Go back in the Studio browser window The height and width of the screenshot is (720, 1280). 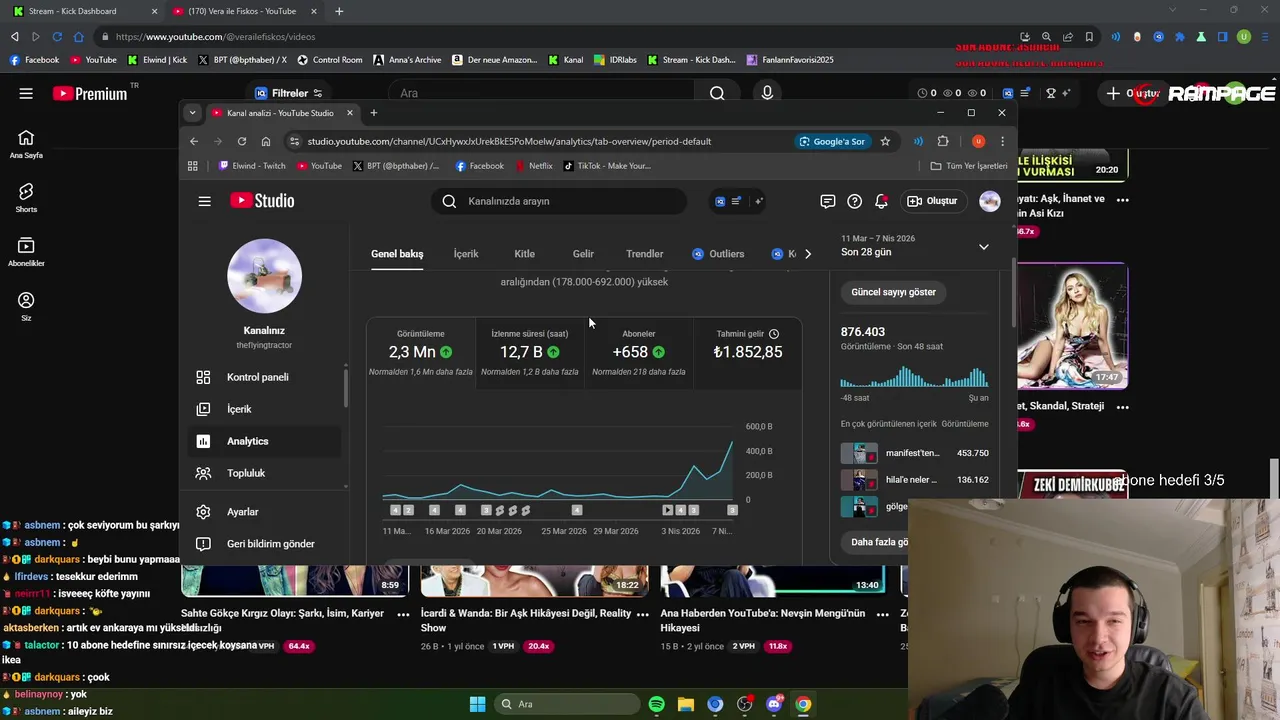(x=194, y=141)
